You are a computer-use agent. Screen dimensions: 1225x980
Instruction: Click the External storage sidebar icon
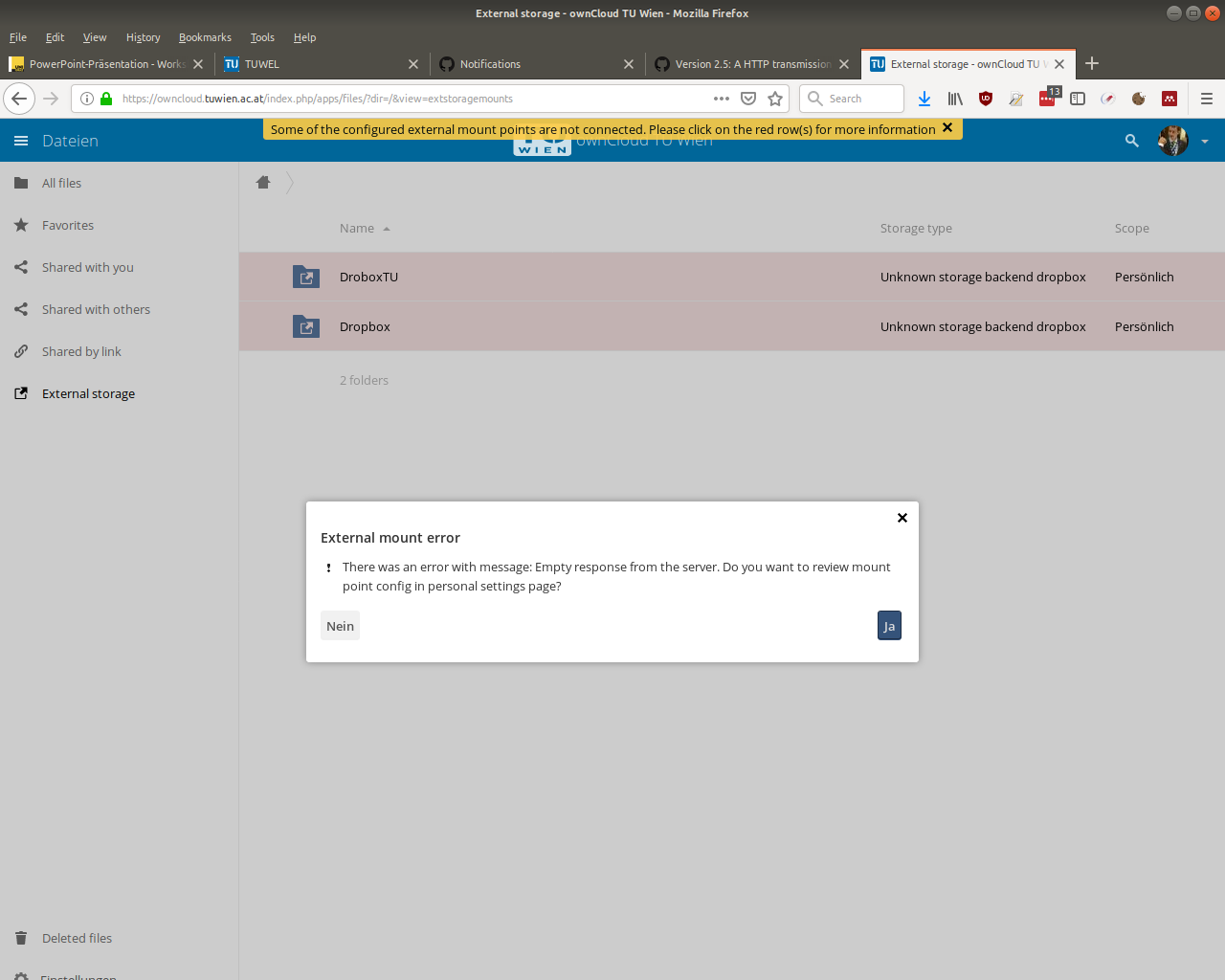(21, 393)
